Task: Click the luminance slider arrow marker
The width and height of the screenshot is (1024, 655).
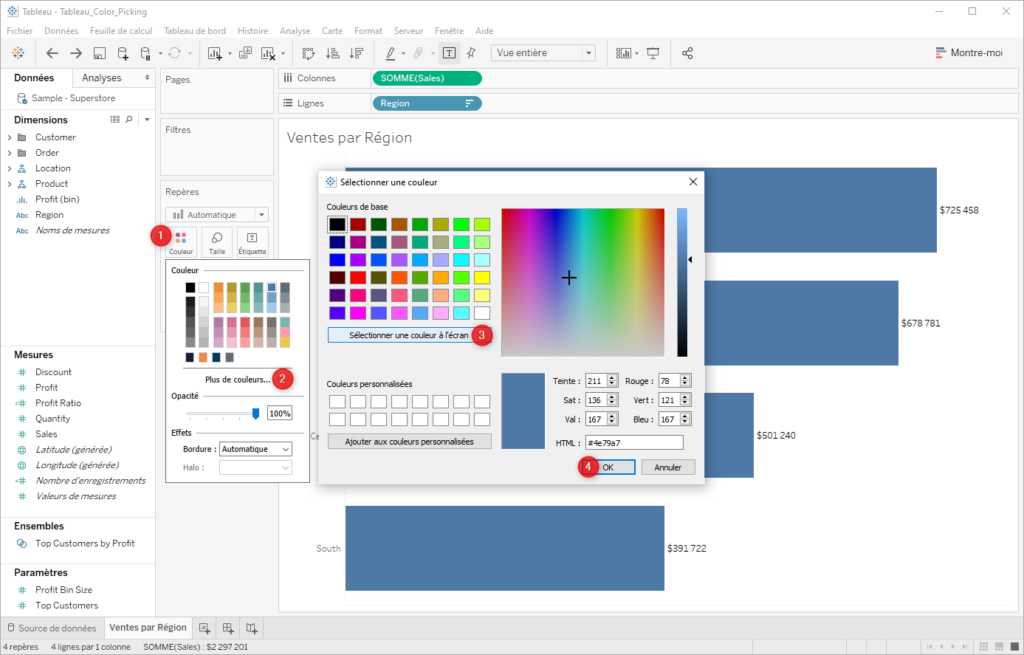Action: click(690, 260)
